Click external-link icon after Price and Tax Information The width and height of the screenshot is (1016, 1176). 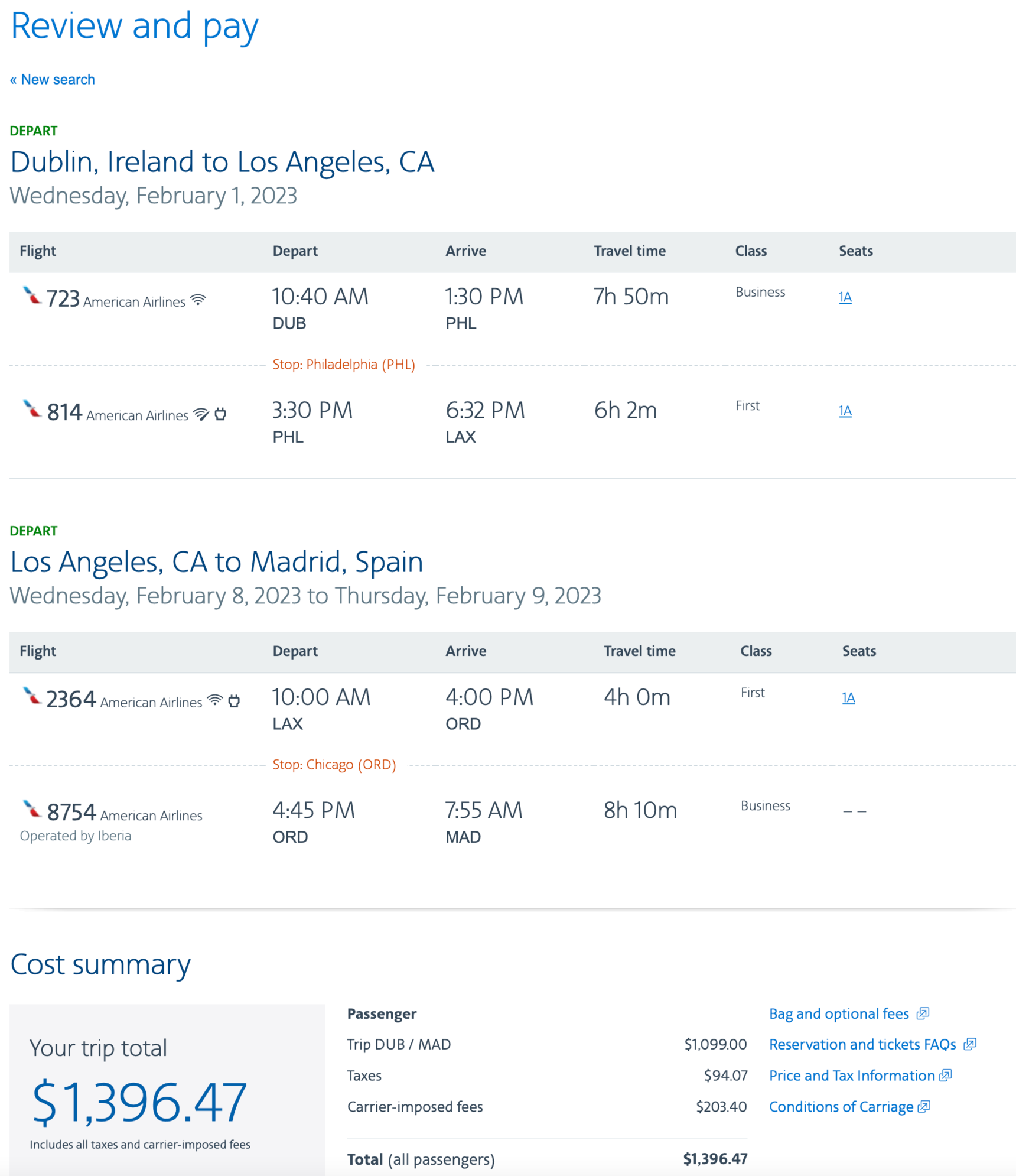[945, 1076]
